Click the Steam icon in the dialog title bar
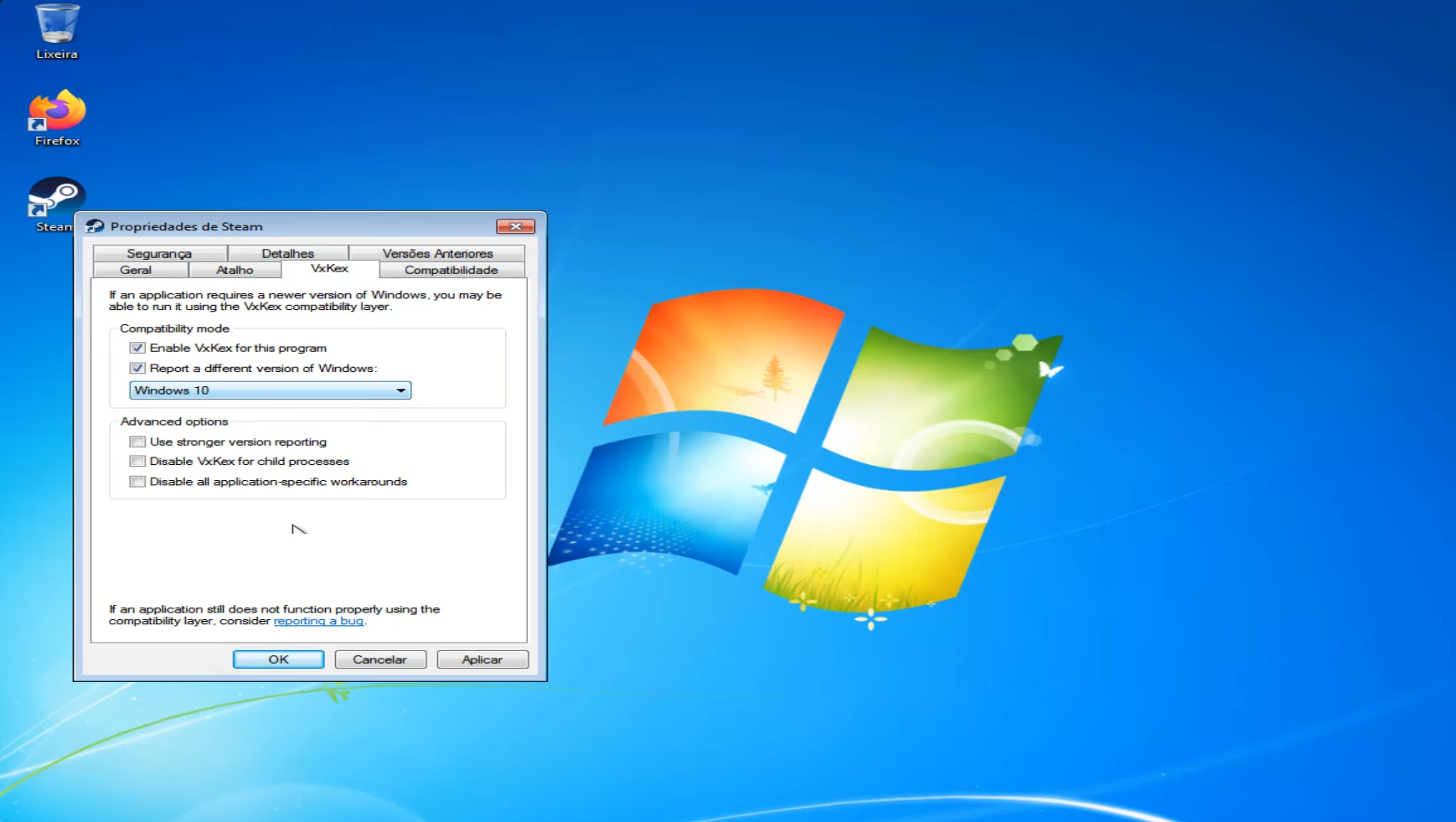1456x822 pixels. tap(92, 226)
